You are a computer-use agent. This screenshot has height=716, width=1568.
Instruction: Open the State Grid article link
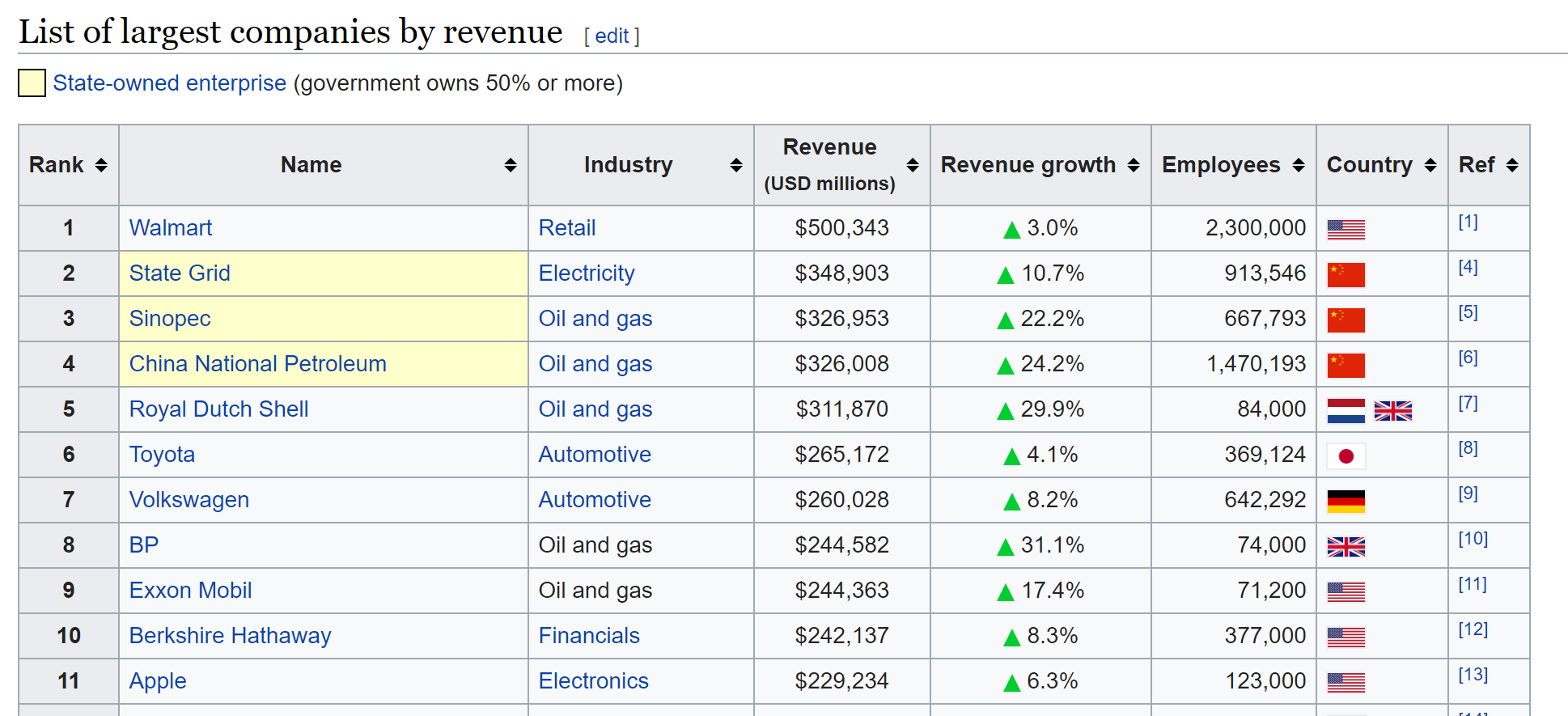pyautogui.click(x=180, y=273)
